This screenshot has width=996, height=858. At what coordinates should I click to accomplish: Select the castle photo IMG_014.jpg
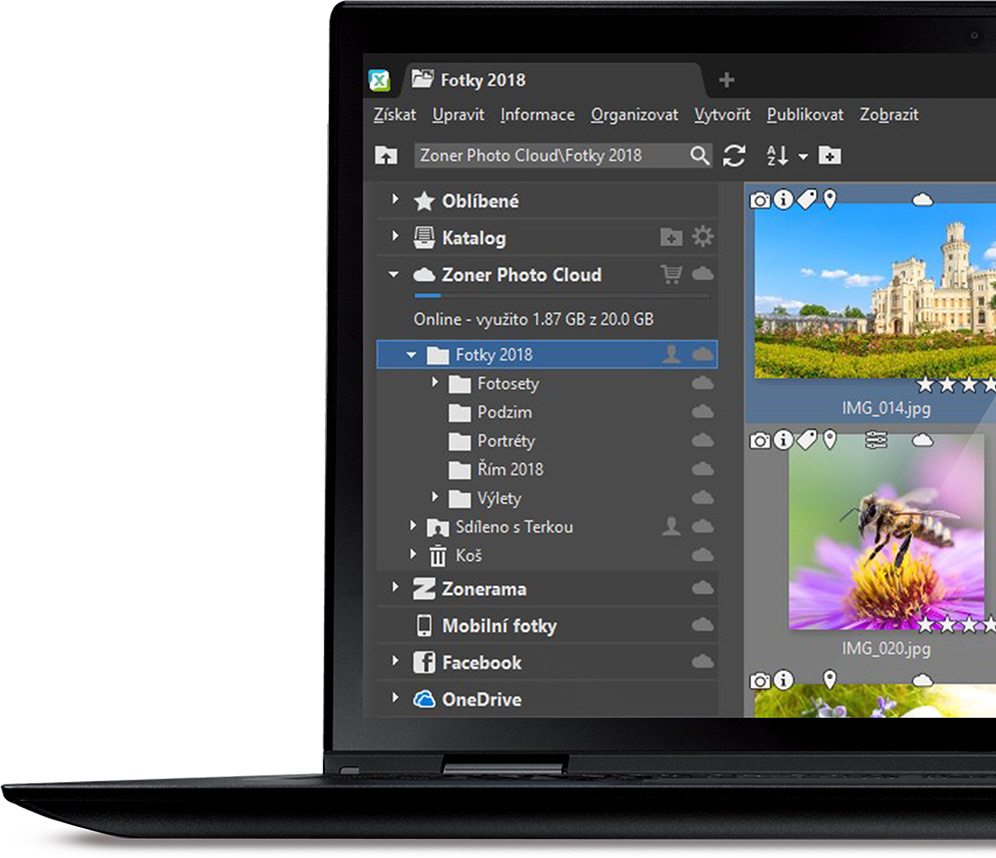(x=875, y=291)
